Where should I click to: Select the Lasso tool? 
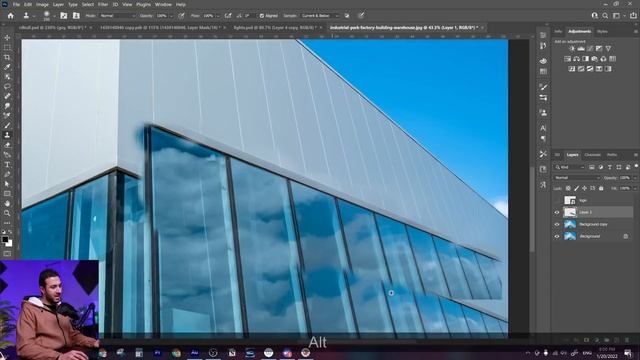(7, 87)
